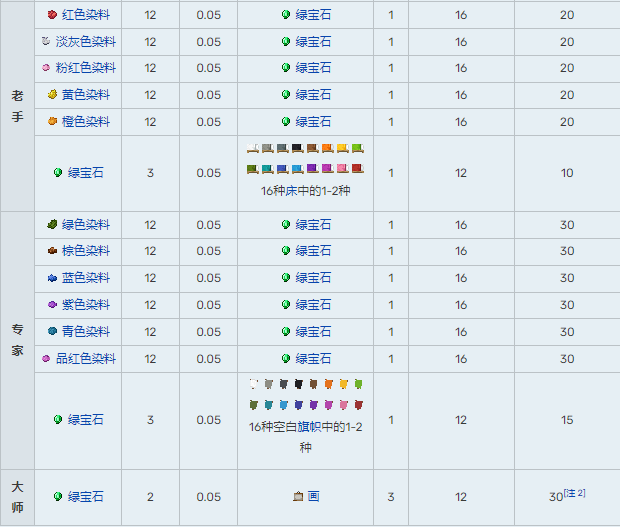This screenshot has width=620, height=527.
Task: Select the blue dye icon
Action: click(53, 278)
